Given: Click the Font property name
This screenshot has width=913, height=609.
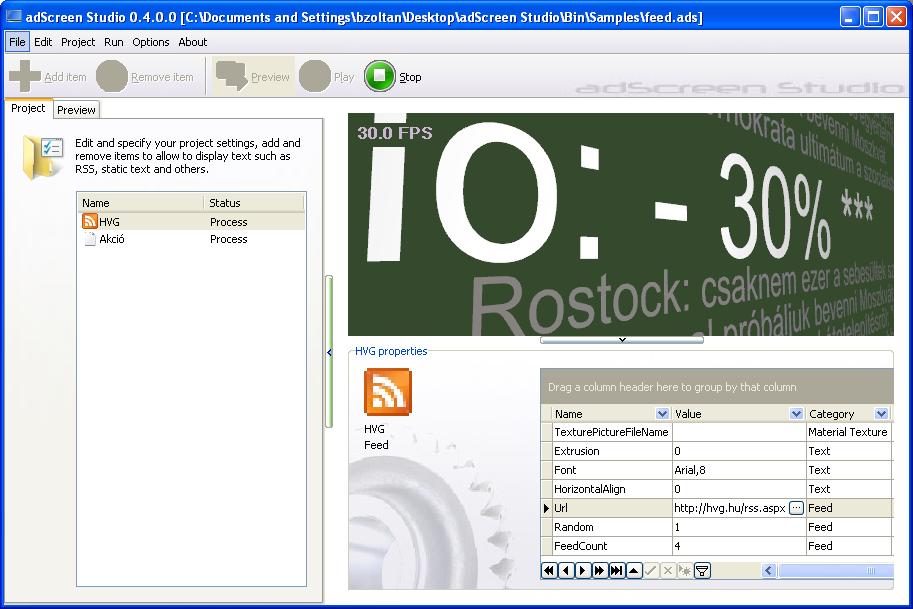Looking at the screenshot, I should (565, 470).
